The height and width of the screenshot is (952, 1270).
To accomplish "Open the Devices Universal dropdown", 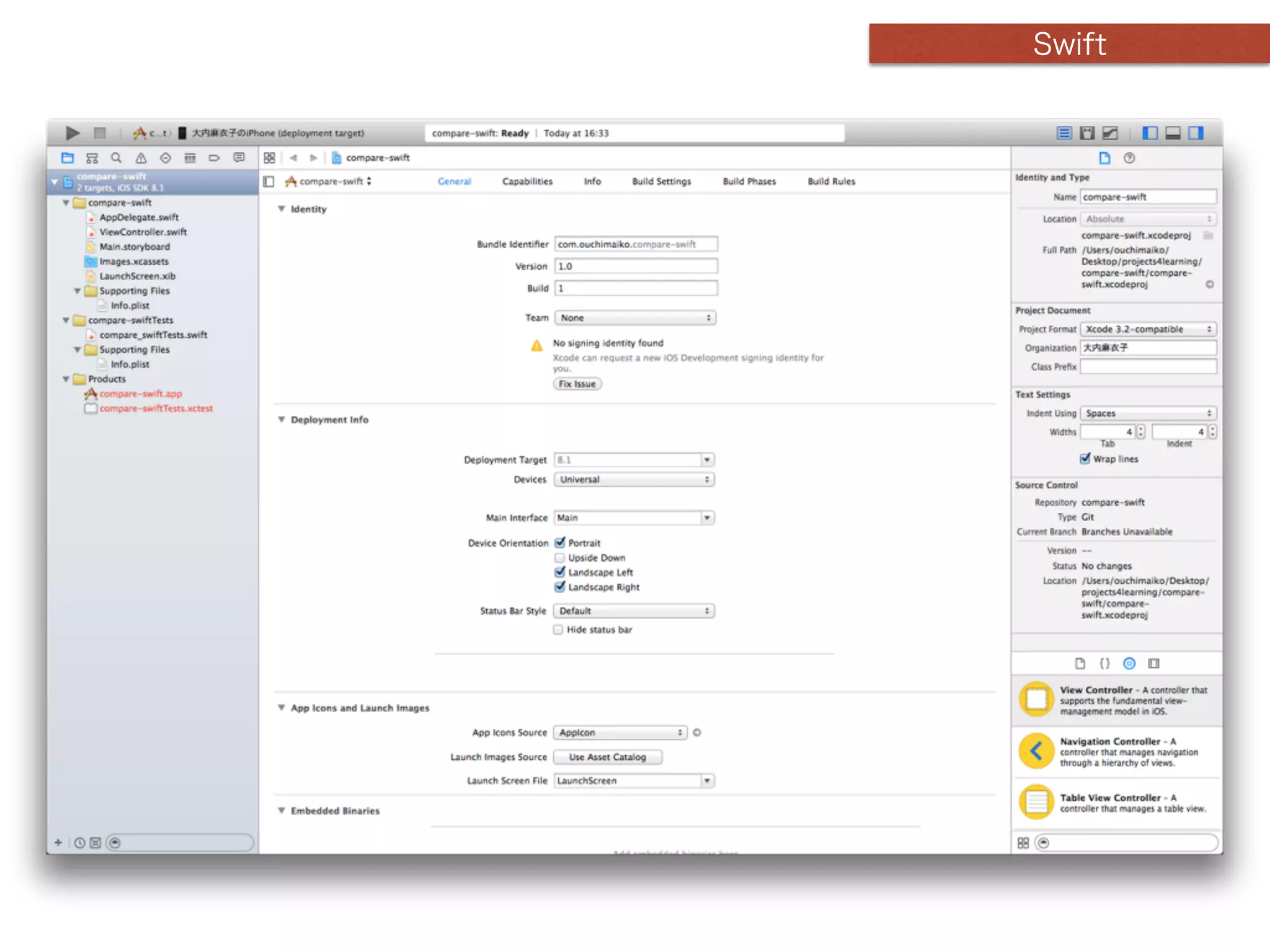I will pyautogui.click(x=634, y=480).
